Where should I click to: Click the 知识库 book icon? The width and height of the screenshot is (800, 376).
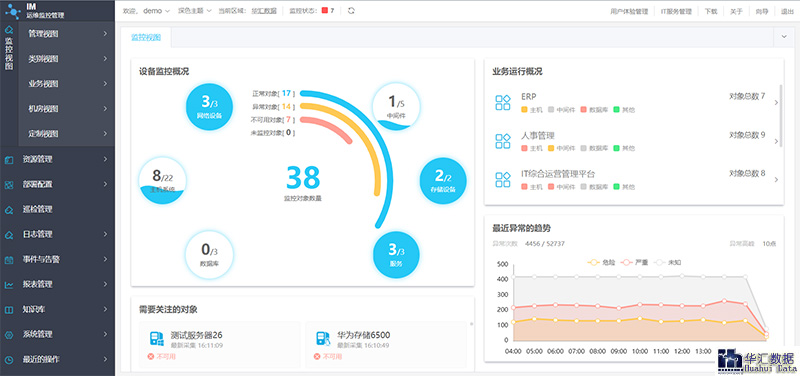9,310
